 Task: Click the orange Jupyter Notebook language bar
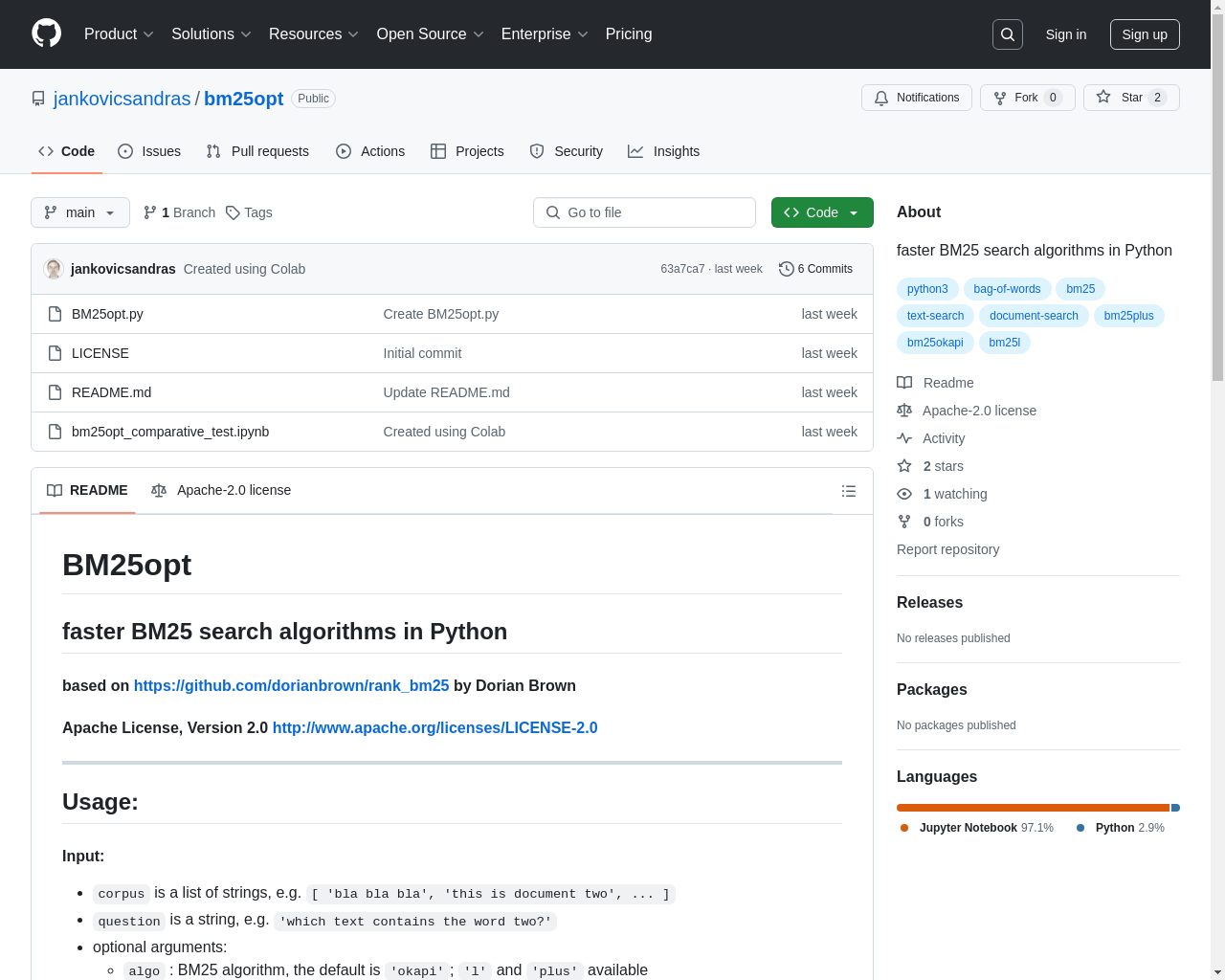click(x=1033, y=808)
